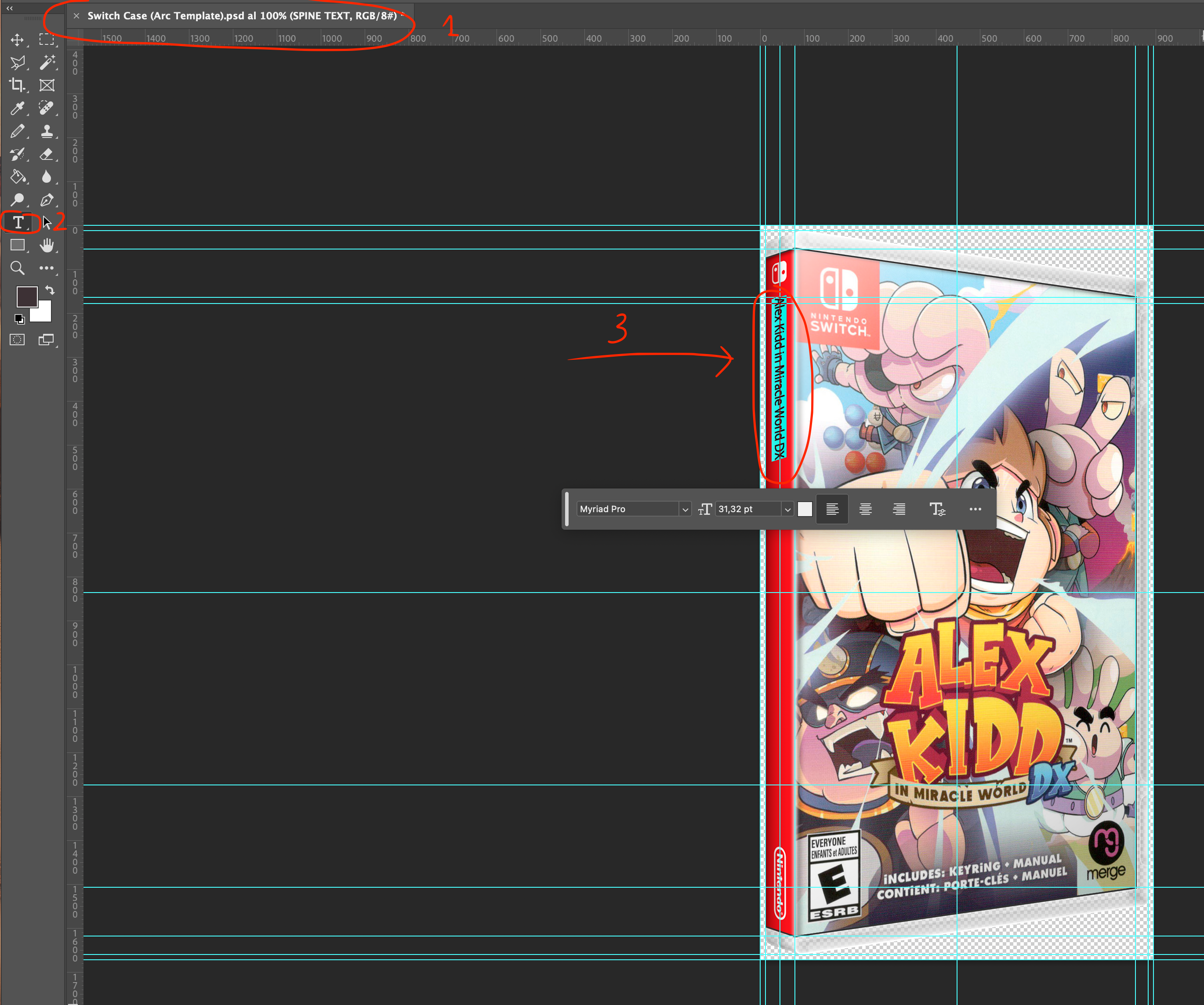Select the Pen tool
Viewport: 1204px width, 1005px height.
coord(47,200)
